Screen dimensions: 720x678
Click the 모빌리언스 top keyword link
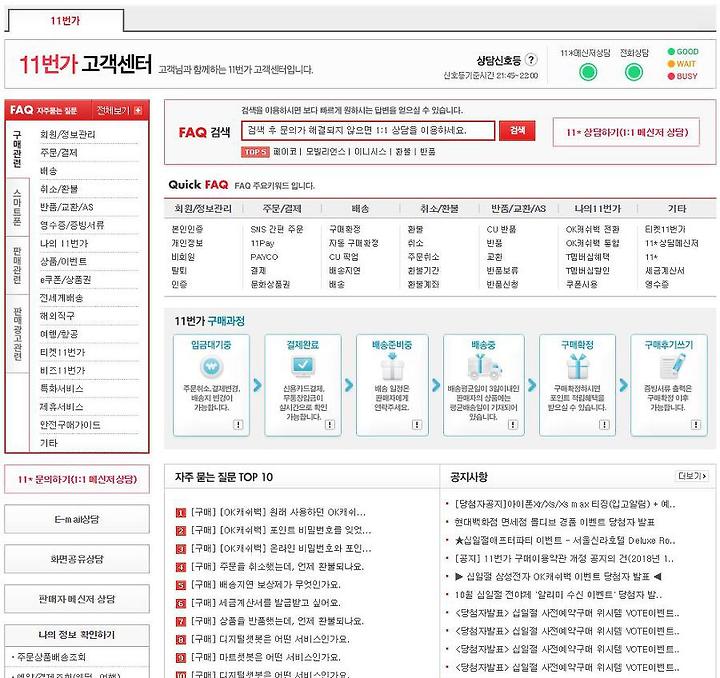[x=326, y=152]
